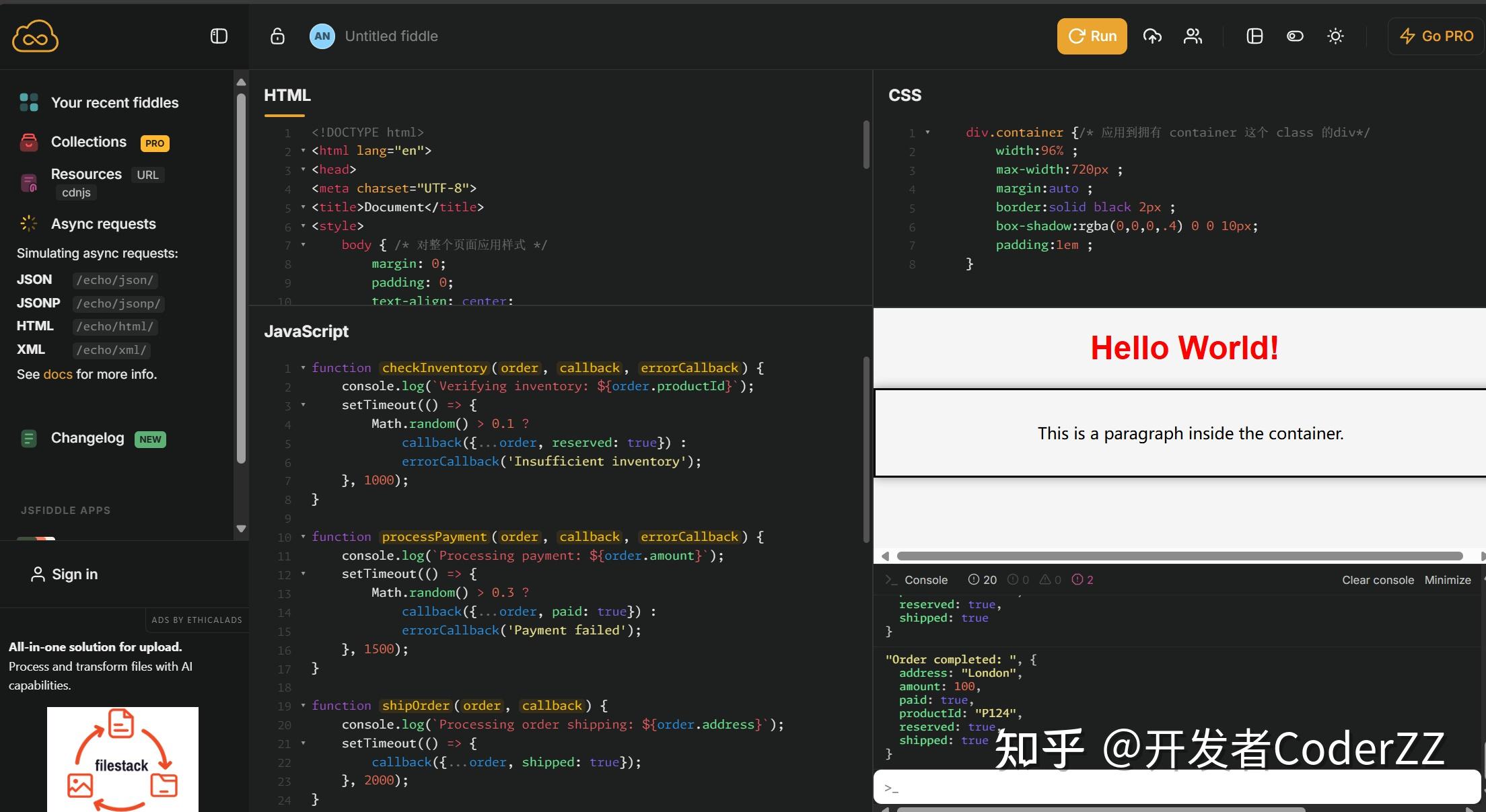Collapse the sidebar using the panel icon
The image size is (1486, 812).
point(218,36)
